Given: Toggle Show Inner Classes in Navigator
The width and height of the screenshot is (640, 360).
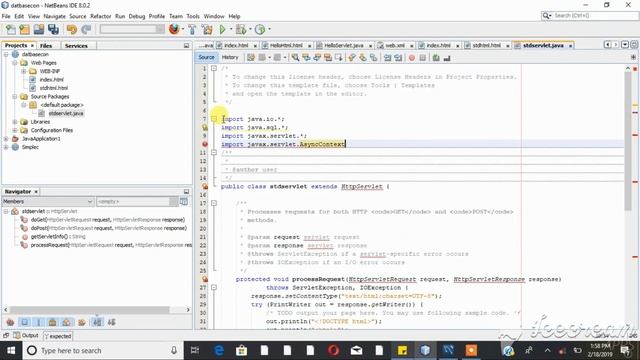Looking at the screenshot, I should point(67,322).
